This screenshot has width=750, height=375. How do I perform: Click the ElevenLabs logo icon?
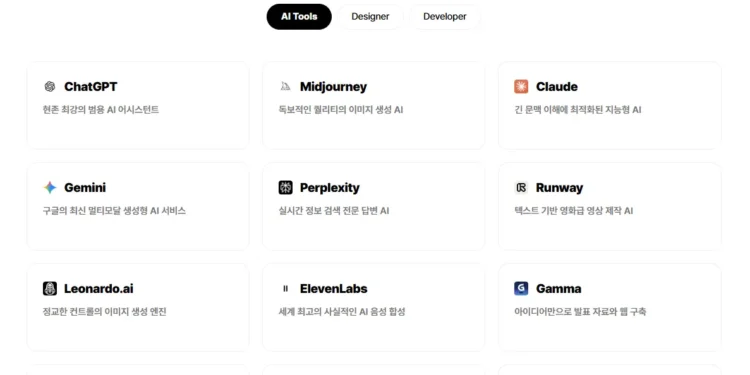(x=286, y=288)
